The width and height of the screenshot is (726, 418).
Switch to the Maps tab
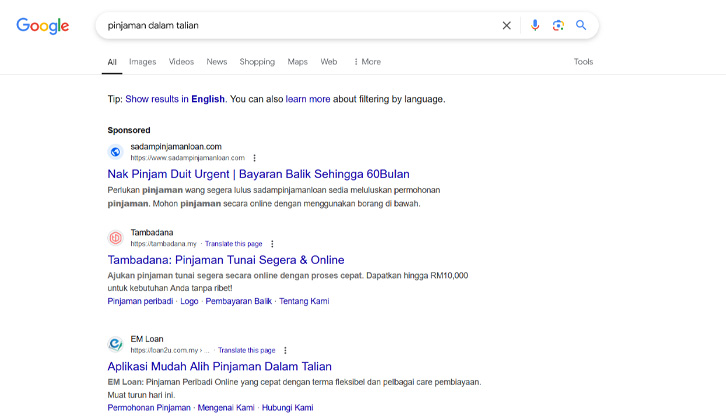pyautogui.click(x=297, y=62)
